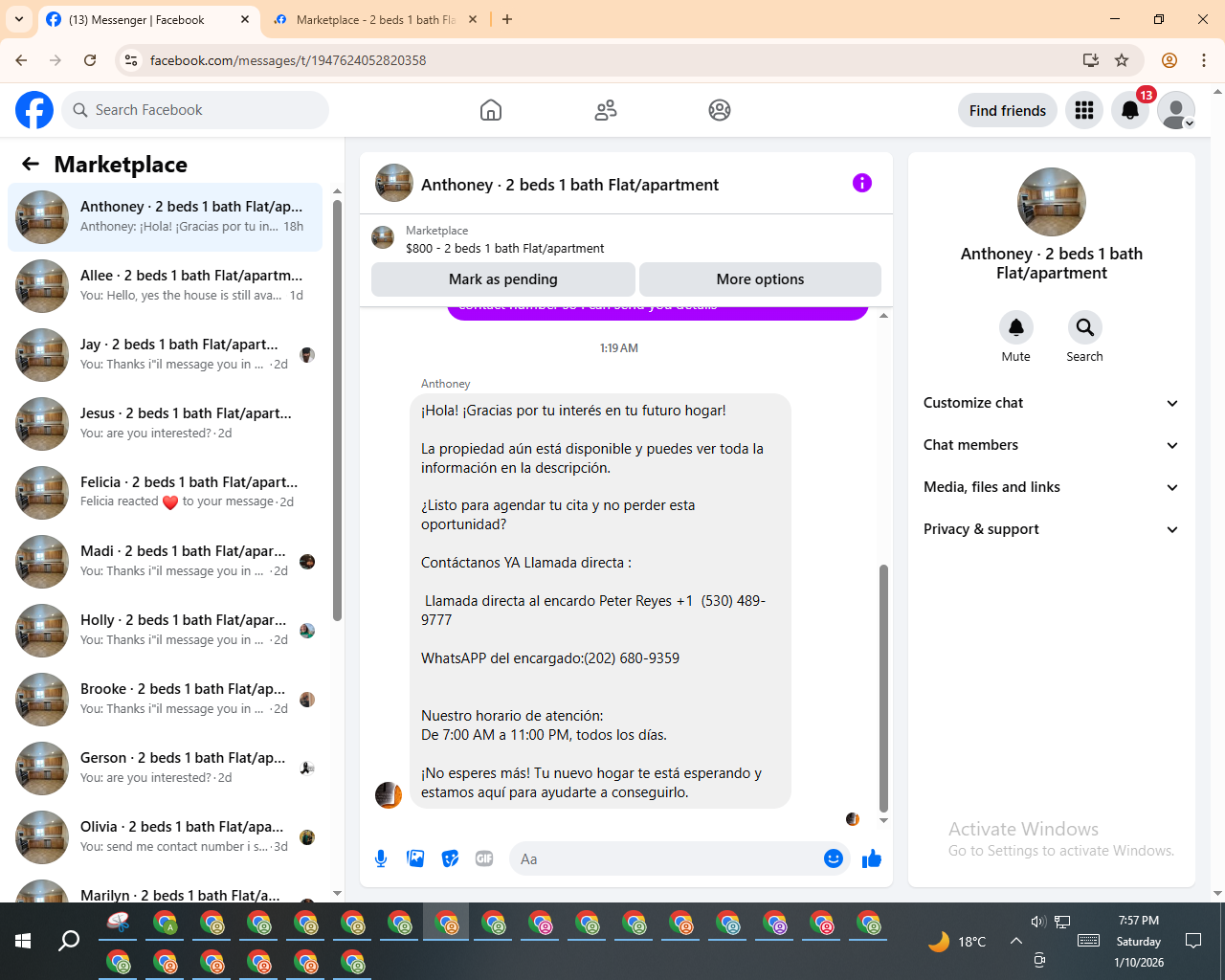Image resolution: width=1225 pixels, height=980 pixels.
Task: Open the Friends icon in top navigation
Action: (606, 110)
